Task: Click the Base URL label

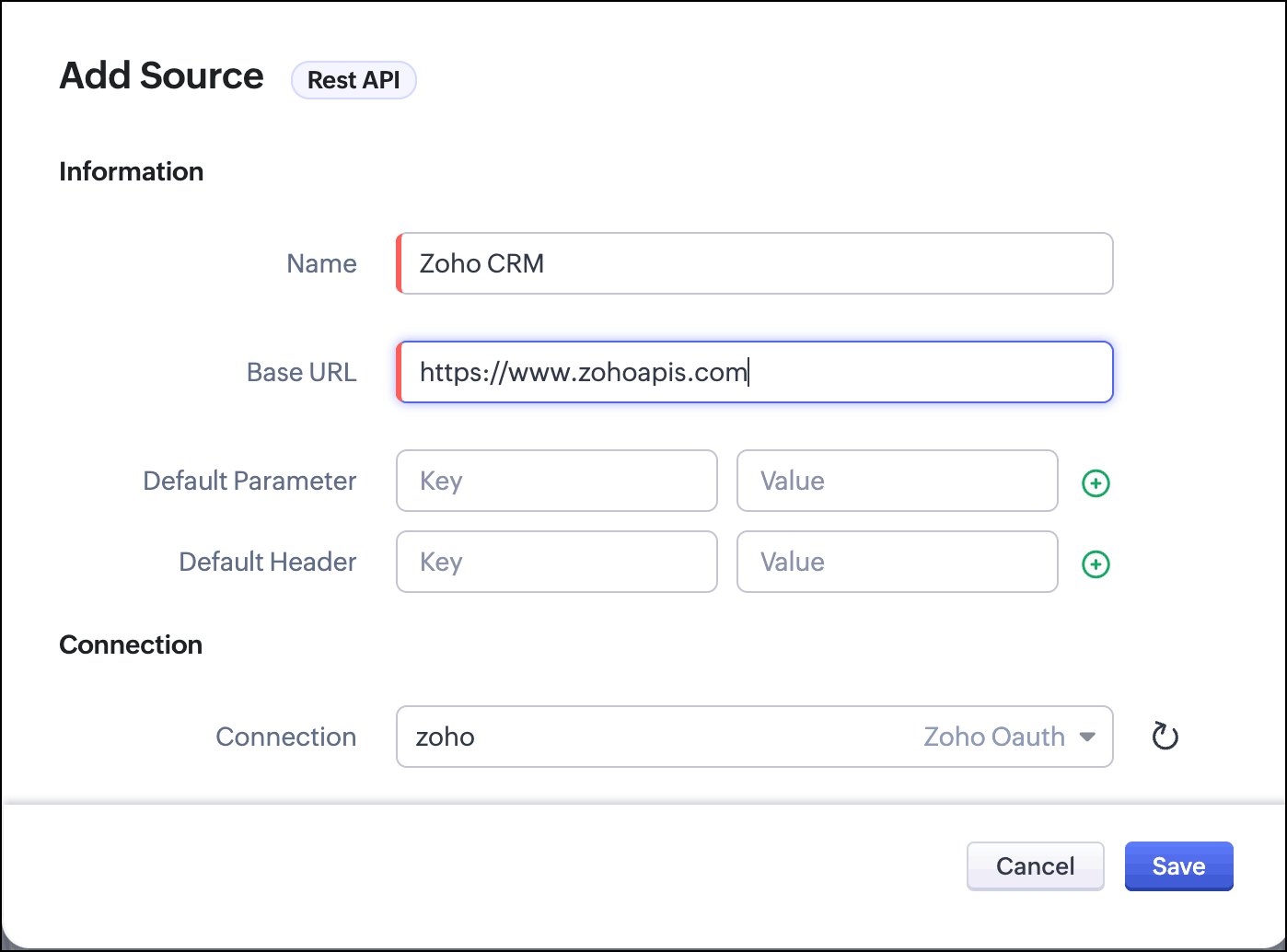Action: point(301,372)
